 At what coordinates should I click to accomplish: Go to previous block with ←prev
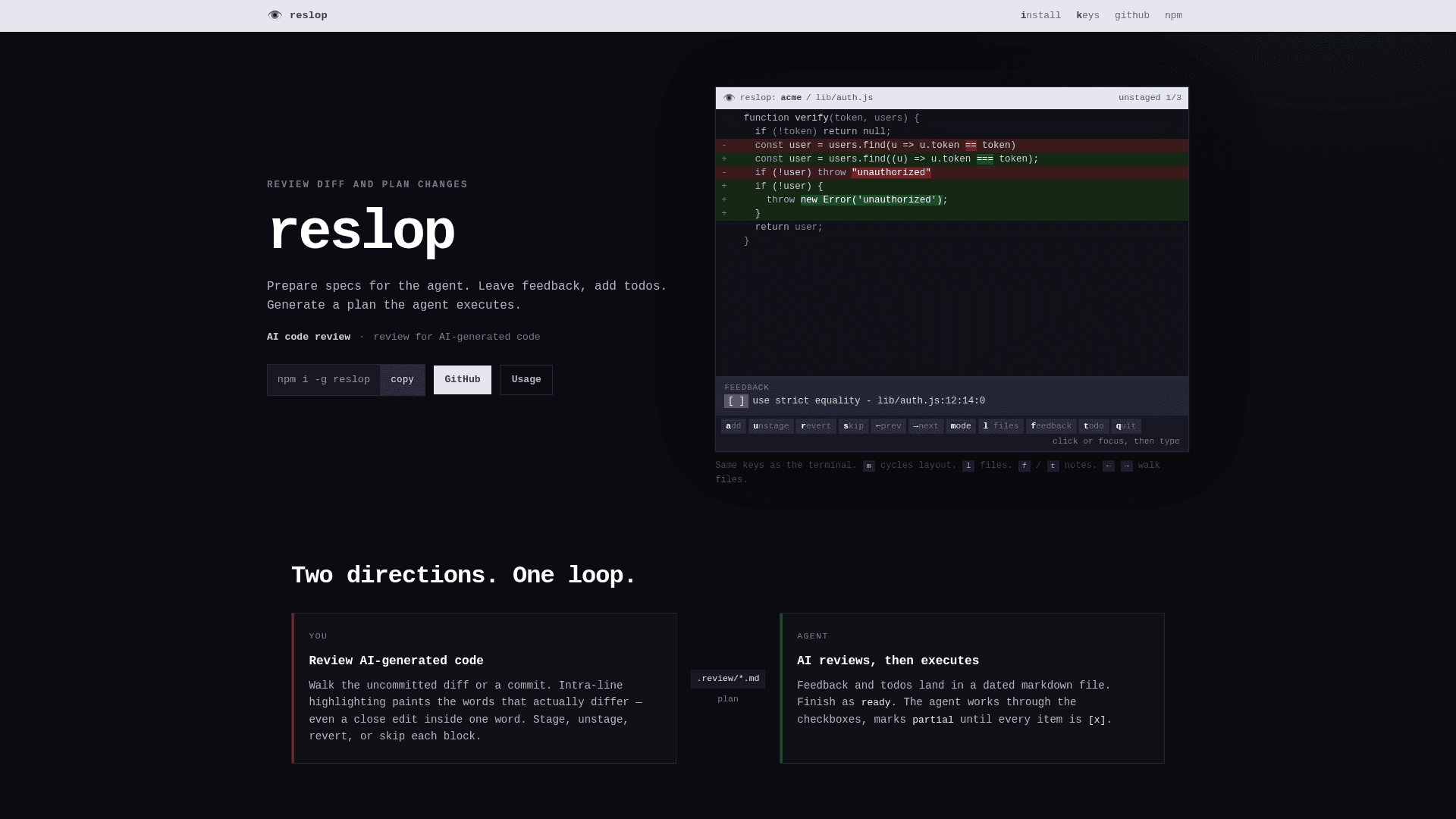click(x=888, y=426)
